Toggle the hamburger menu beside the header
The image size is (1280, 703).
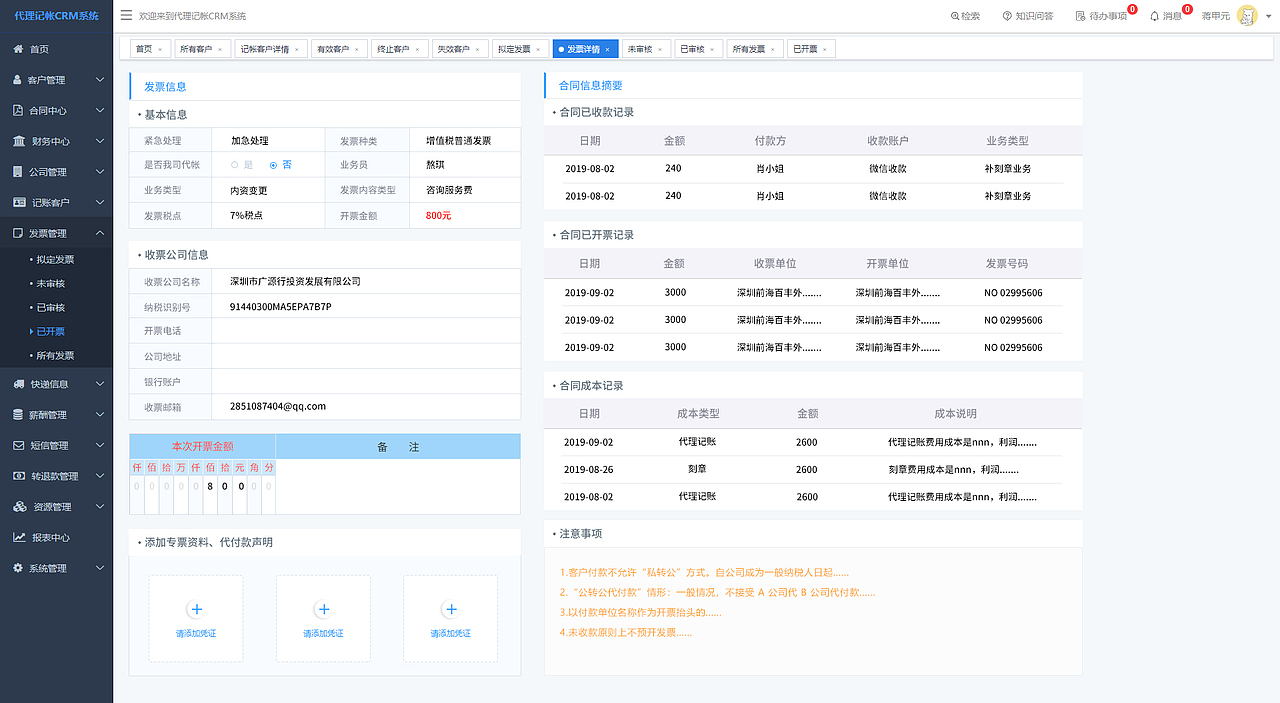126,15
